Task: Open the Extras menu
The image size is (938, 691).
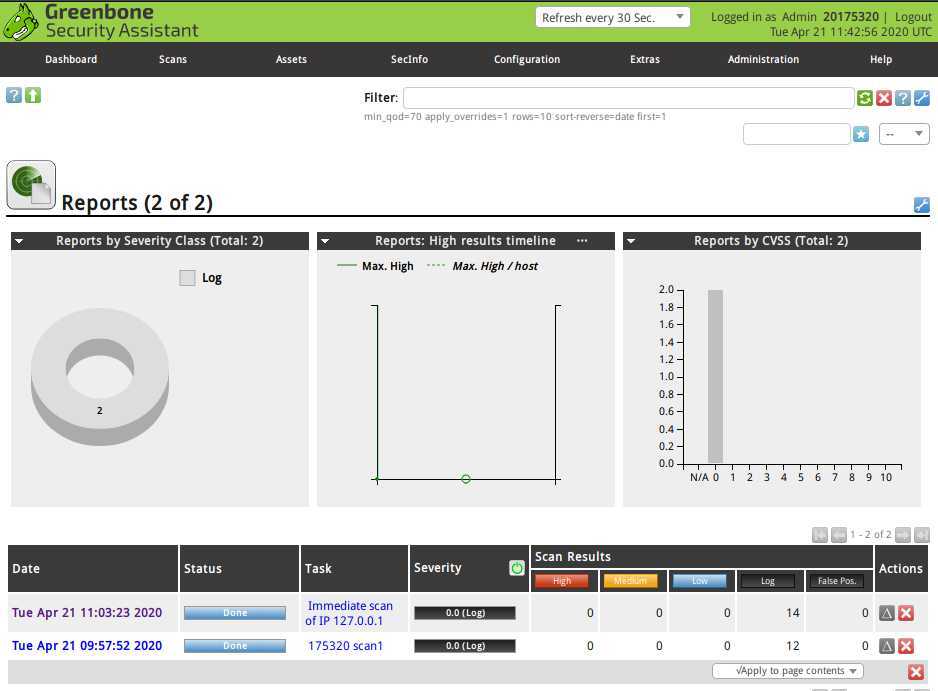Action: [645, 59]
